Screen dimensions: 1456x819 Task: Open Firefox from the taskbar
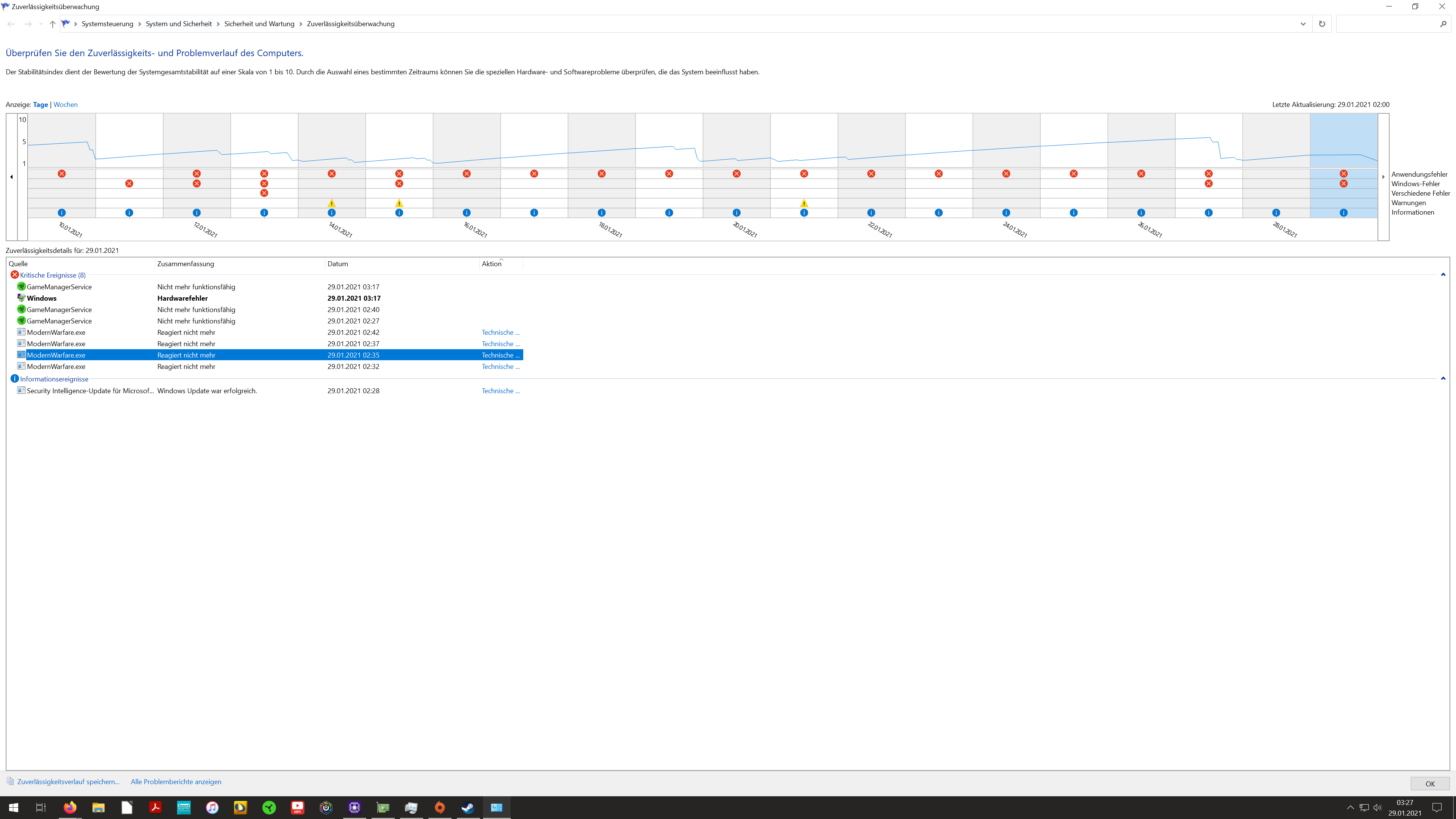click(69, 807)
